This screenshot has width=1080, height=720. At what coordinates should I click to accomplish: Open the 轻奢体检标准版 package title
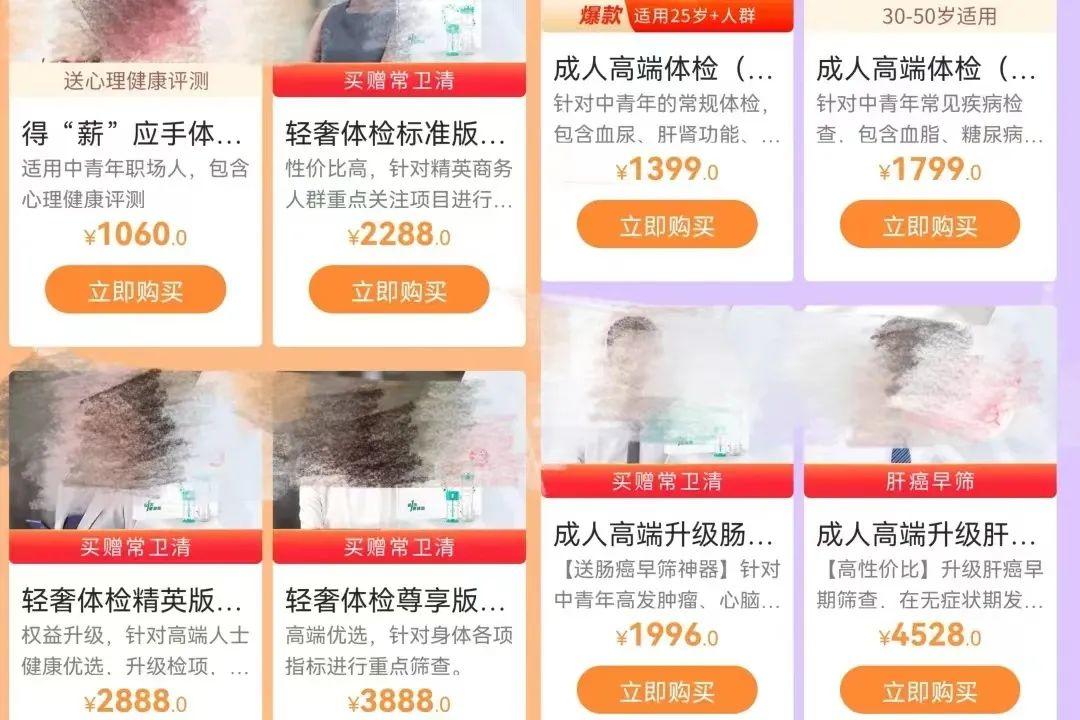pos(395,134)
